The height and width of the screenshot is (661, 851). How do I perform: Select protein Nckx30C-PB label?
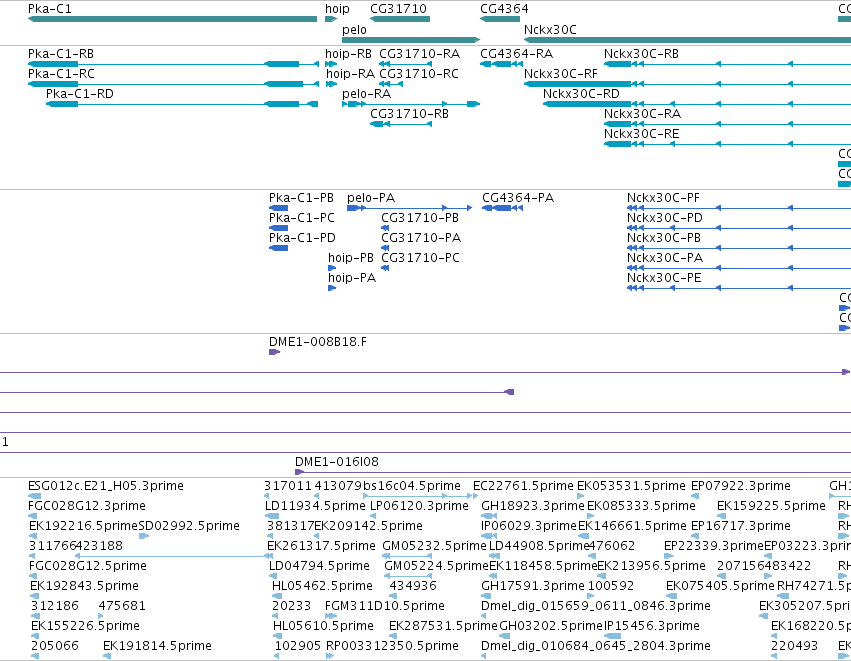click(x=664, y=238)
